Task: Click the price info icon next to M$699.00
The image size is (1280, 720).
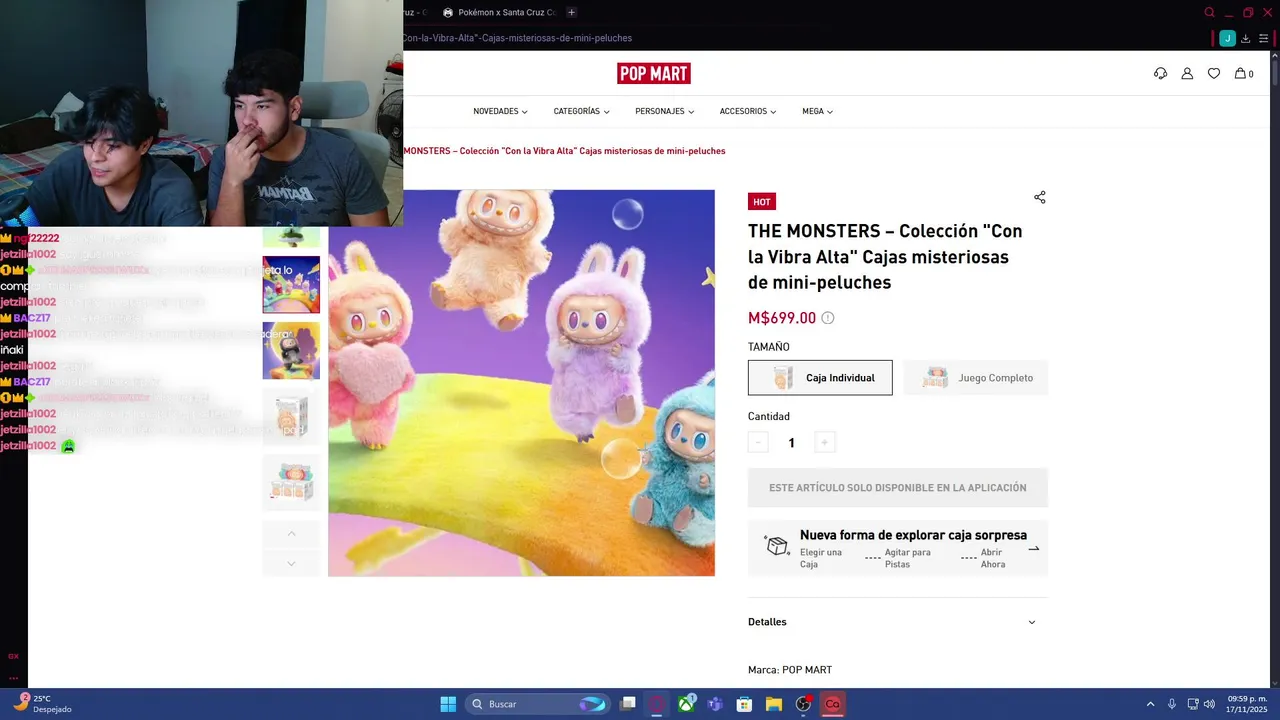Action: (x=828, y=318)
